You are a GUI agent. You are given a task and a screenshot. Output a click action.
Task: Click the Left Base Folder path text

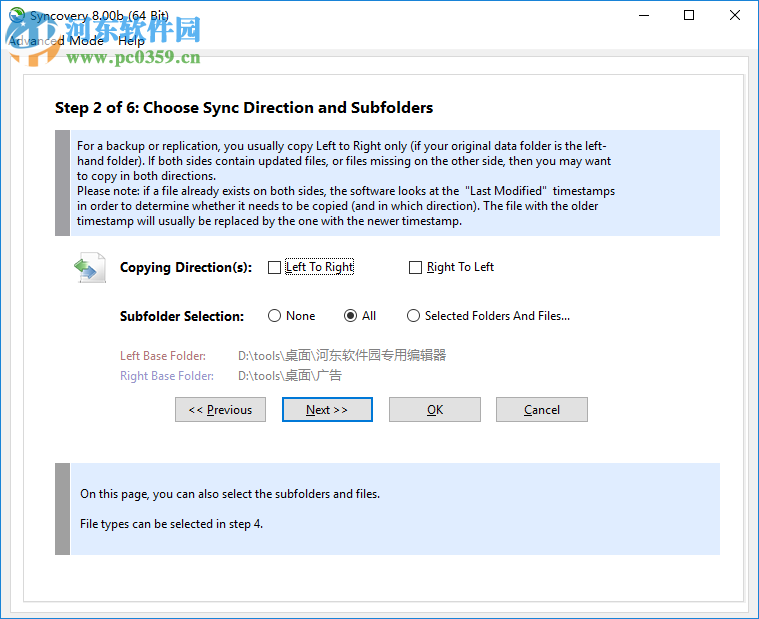[342, 355]
